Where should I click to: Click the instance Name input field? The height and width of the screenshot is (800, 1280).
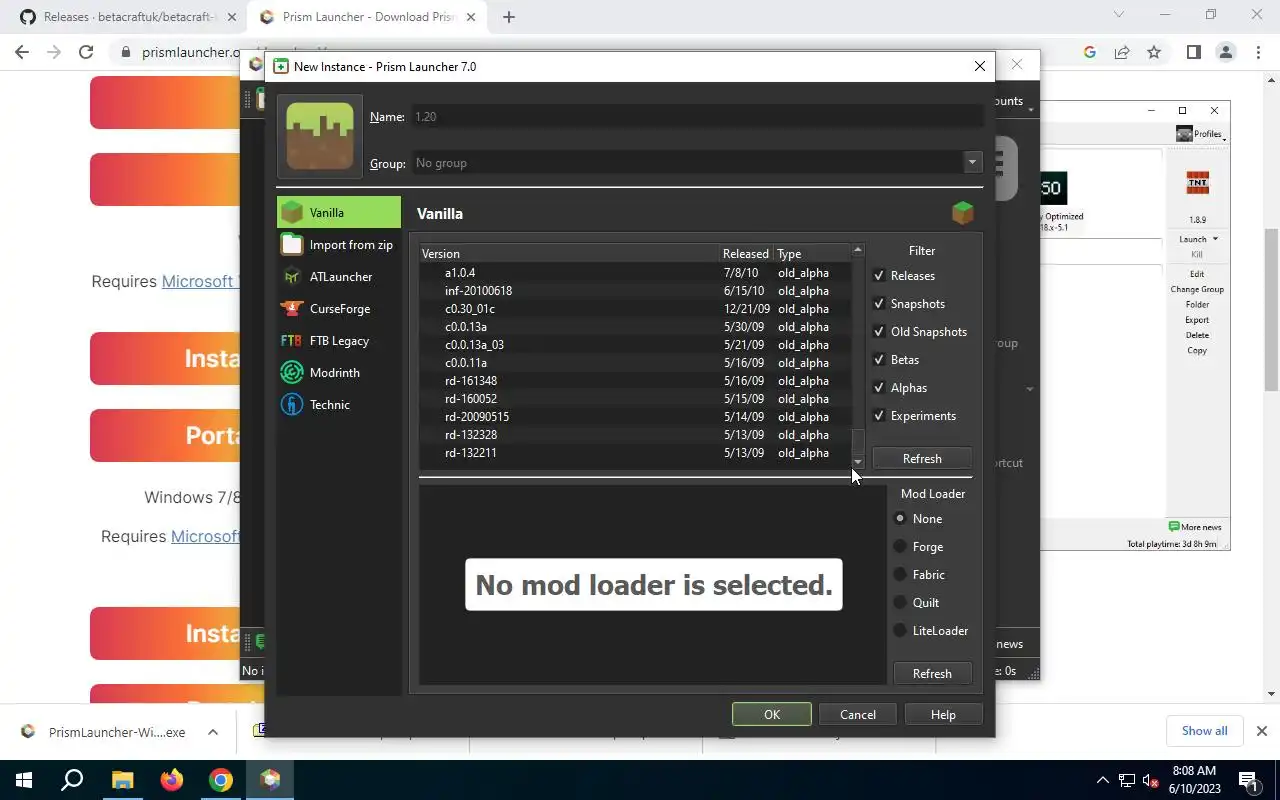[696, 116]
